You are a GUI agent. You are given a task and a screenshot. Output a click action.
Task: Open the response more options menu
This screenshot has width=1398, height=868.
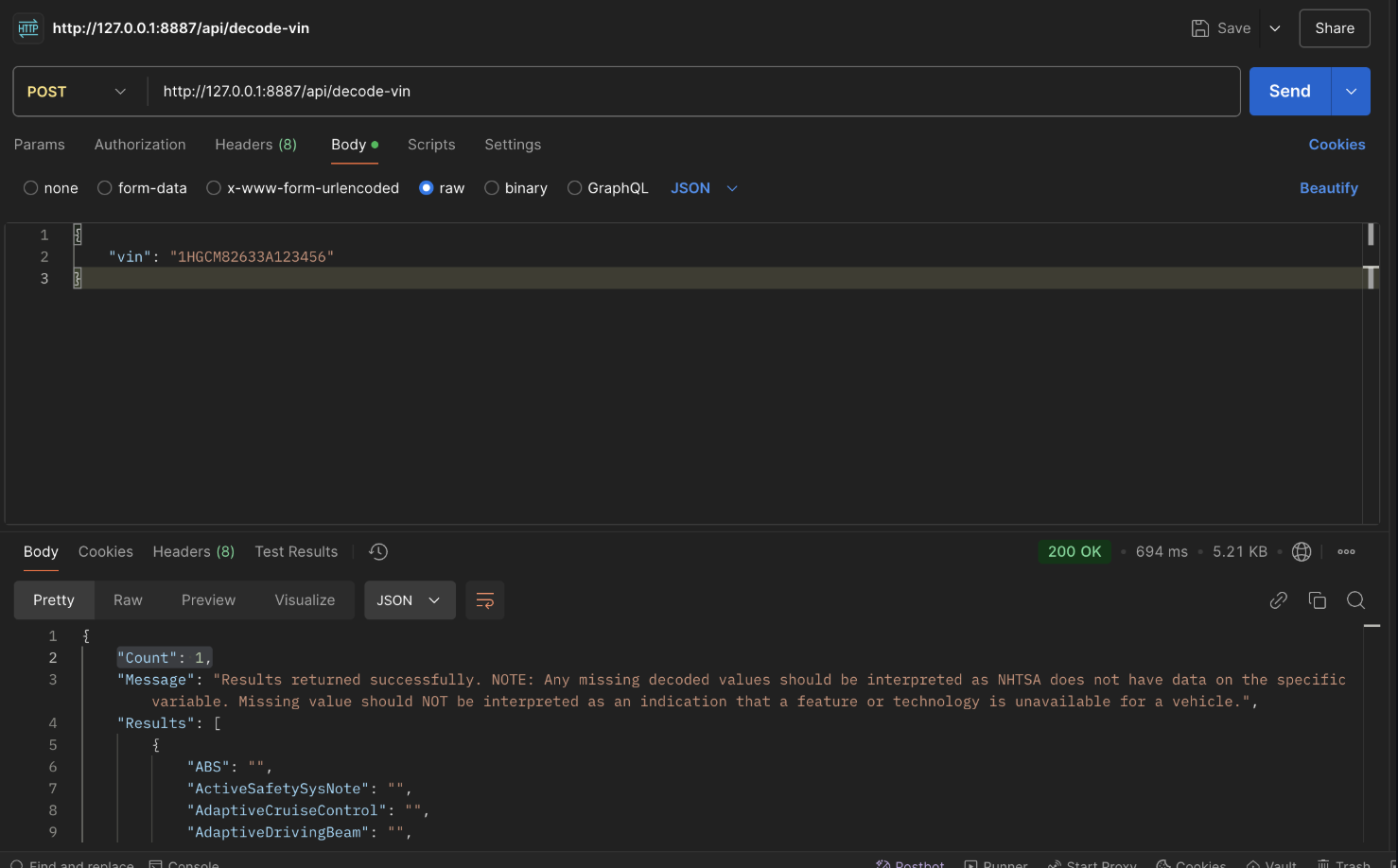click(1347, 552)
